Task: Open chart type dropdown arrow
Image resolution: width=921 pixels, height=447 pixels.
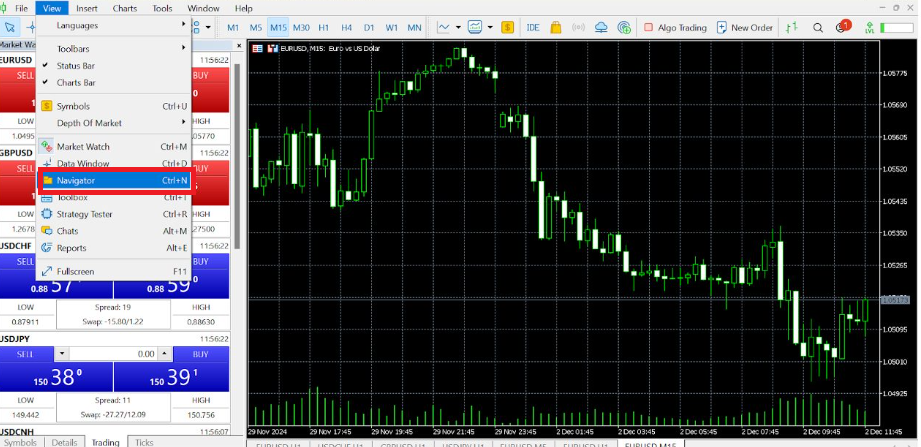Action: (457, 27)
